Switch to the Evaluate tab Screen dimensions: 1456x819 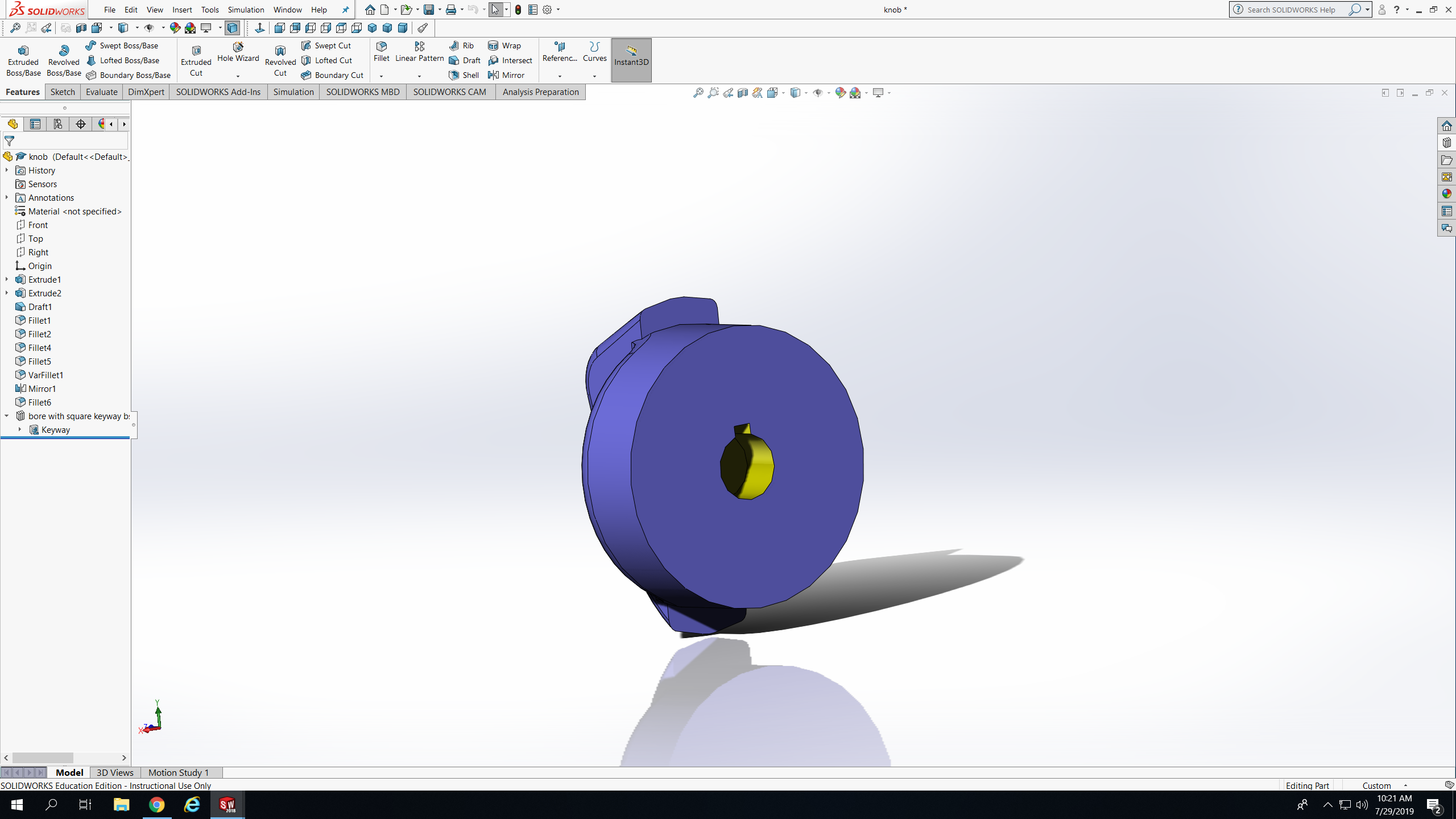point(101,92)
